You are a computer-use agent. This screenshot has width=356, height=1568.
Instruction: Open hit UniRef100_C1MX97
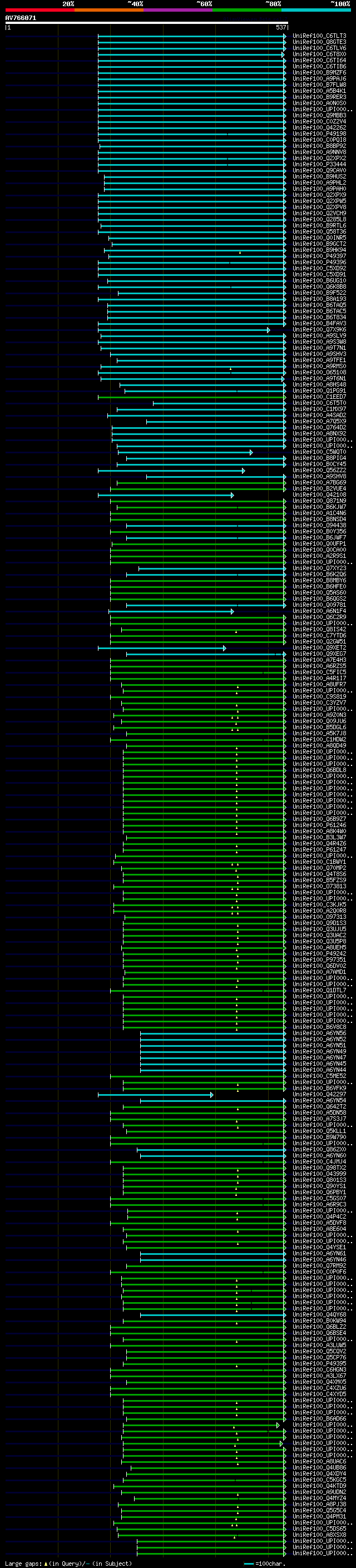click(x=319, y=409)
